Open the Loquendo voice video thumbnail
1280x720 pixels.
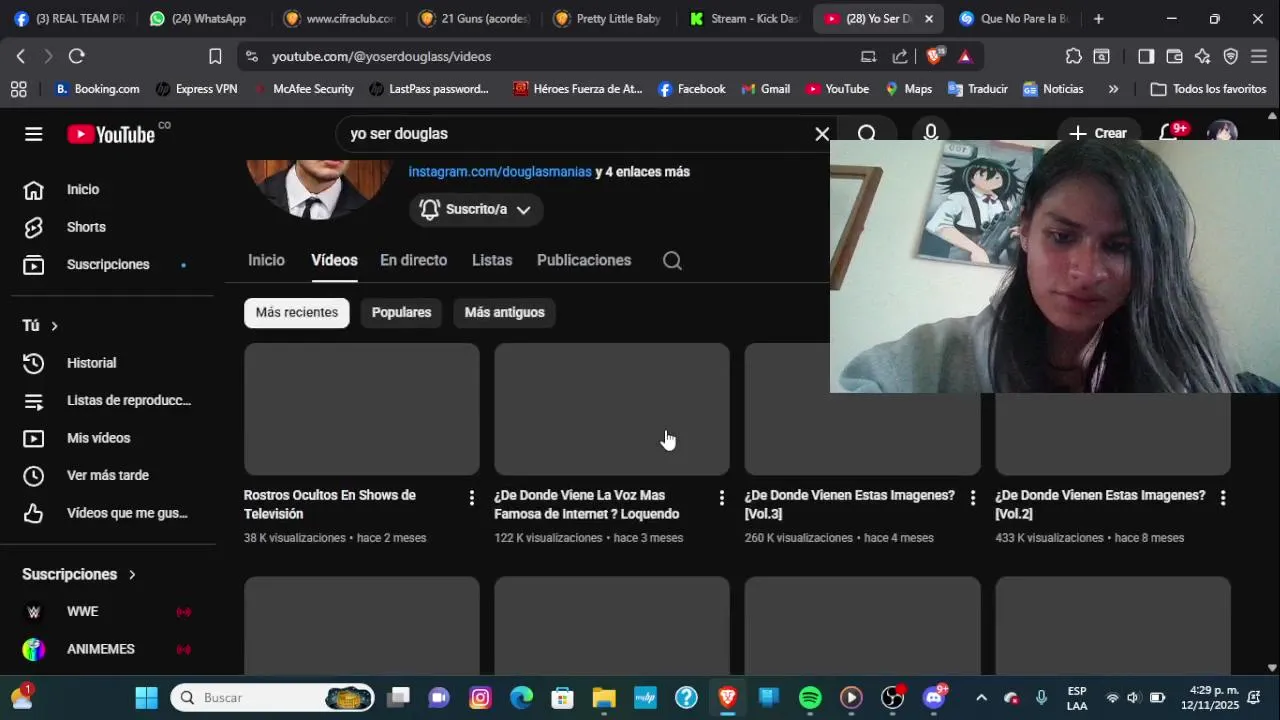coord(612,409)
